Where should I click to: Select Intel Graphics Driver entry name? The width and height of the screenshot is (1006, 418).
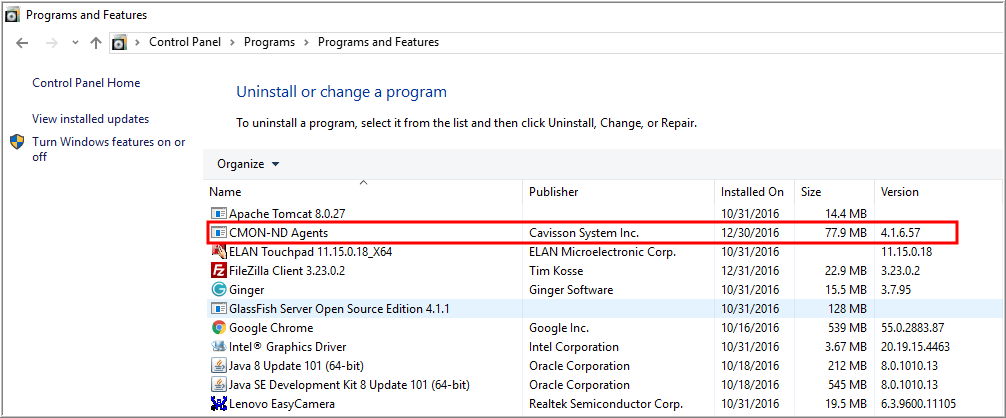tap(287, 347)
